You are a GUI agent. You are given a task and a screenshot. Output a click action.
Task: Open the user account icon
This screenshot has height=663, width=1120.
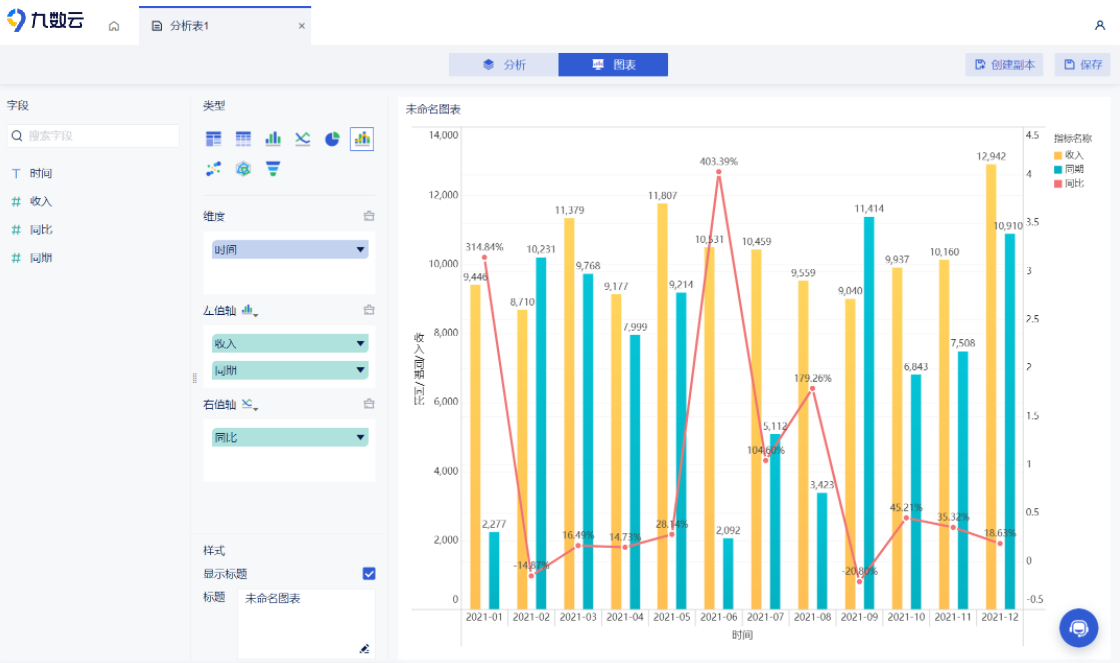(1100, 26)
